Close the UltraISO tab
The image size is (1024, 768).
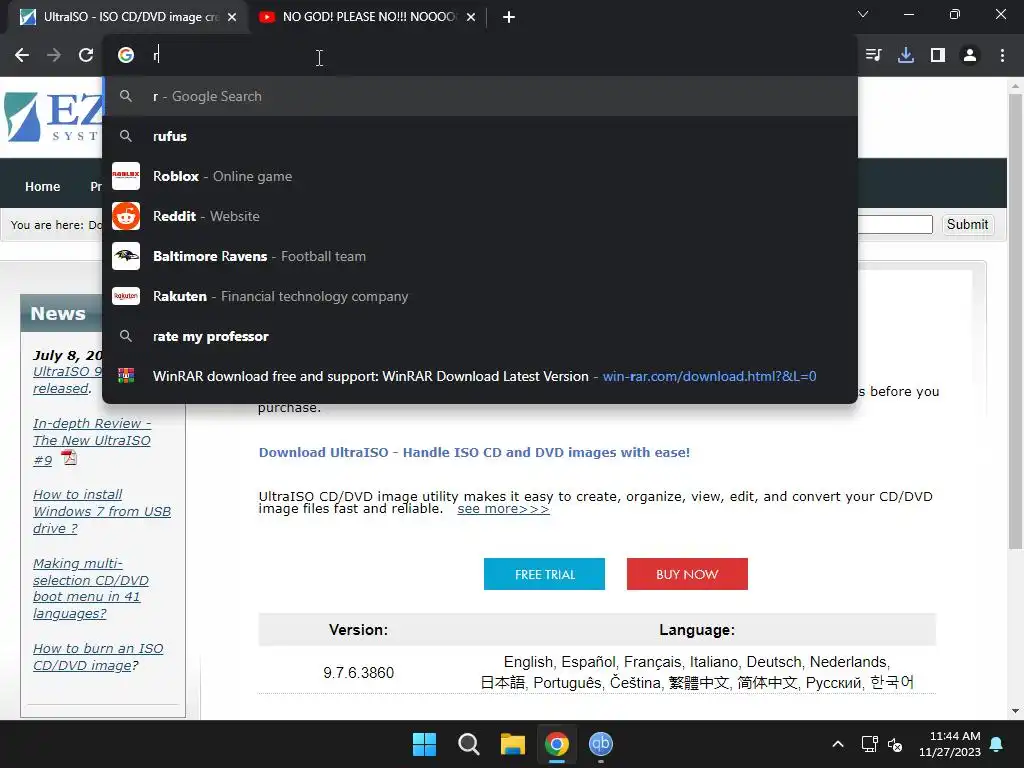point(232,17)
